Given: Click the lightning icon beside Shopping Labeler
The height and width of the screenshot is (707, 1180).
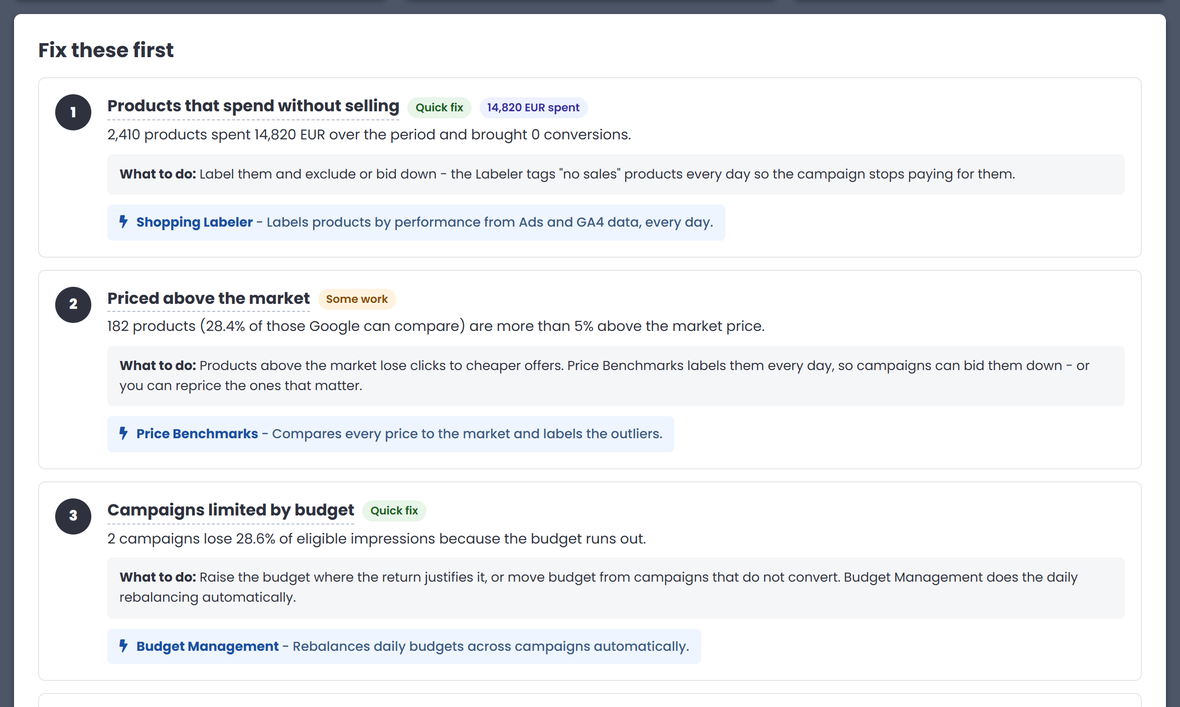Looking at the screenshot, I should (x=123, y=222).
